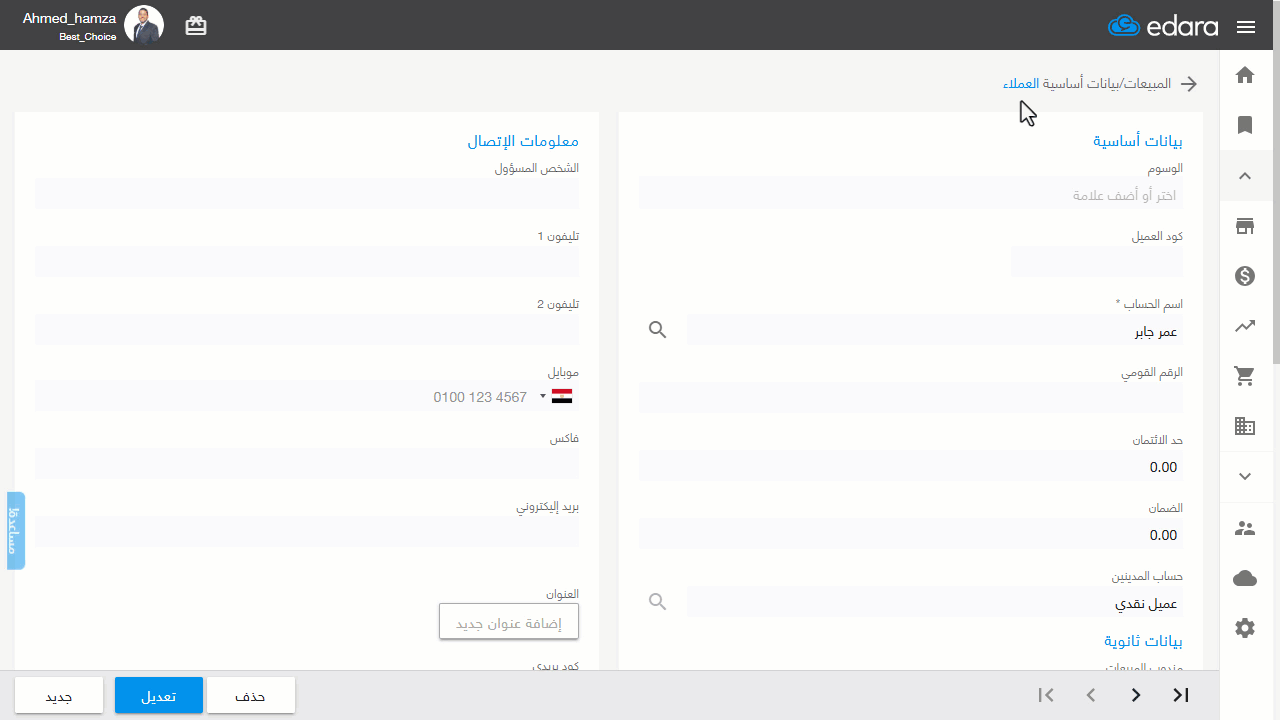Click the اسم الحساب field

(934, 330)
